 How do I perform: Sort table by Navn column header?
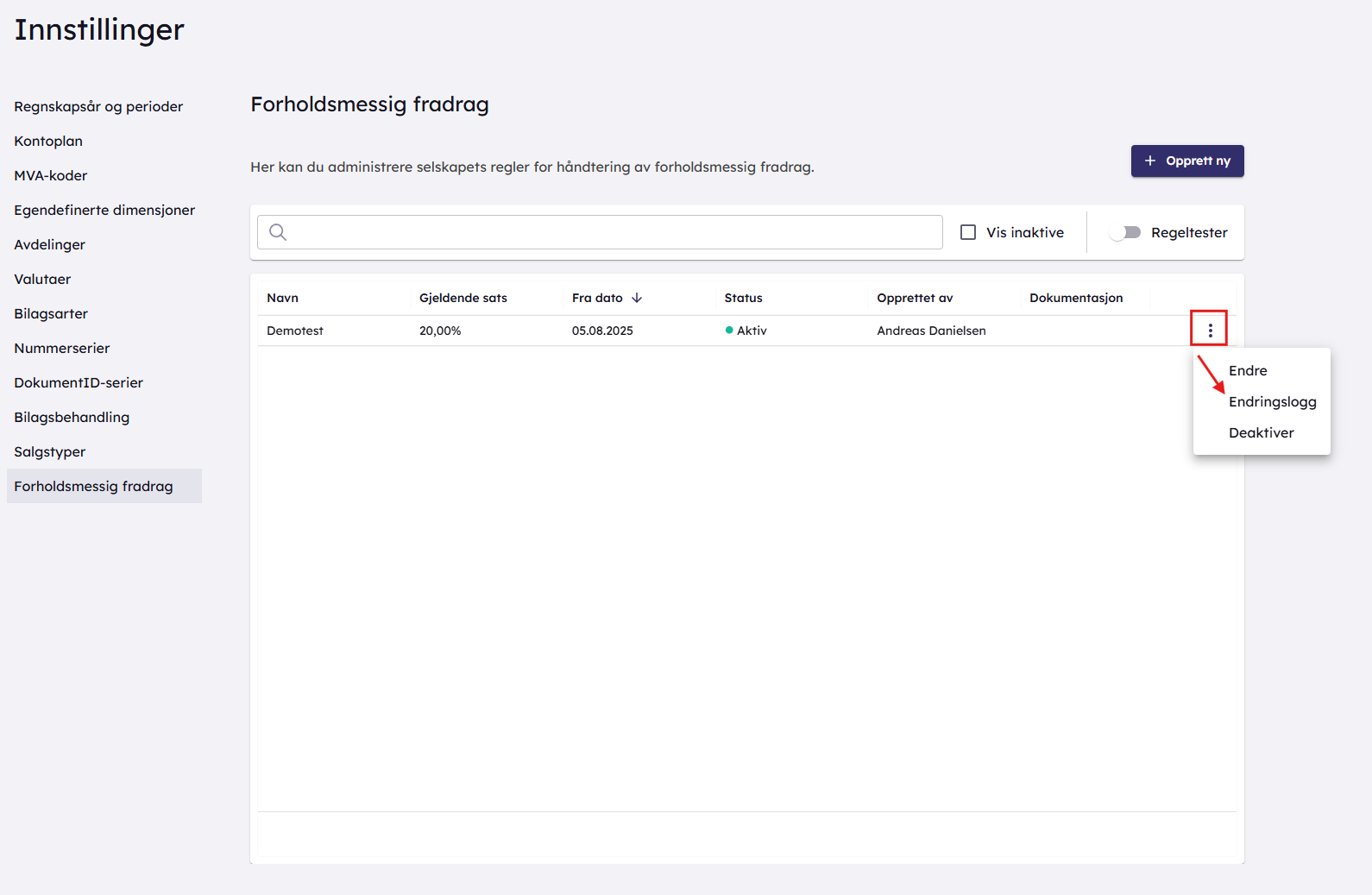[282, 298]
